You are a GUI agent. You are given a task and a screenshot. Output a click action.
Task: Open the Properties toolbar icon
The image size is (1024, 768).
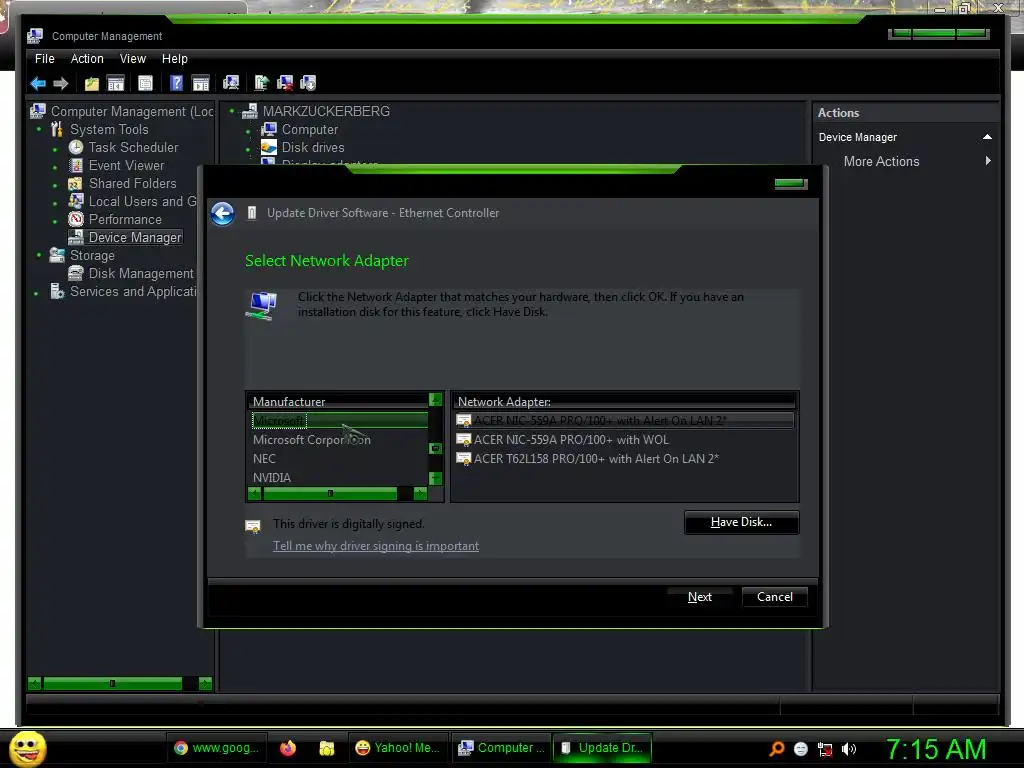coord(146,83)
